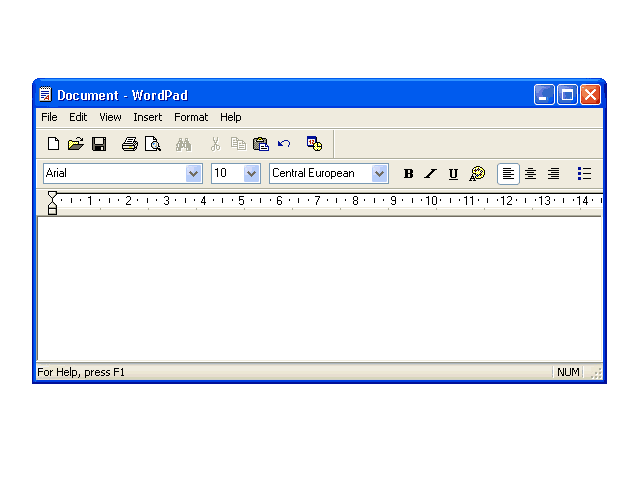Minimize the WordPad window
Viewport: 640px width, 488px height.
coord(544,95)
